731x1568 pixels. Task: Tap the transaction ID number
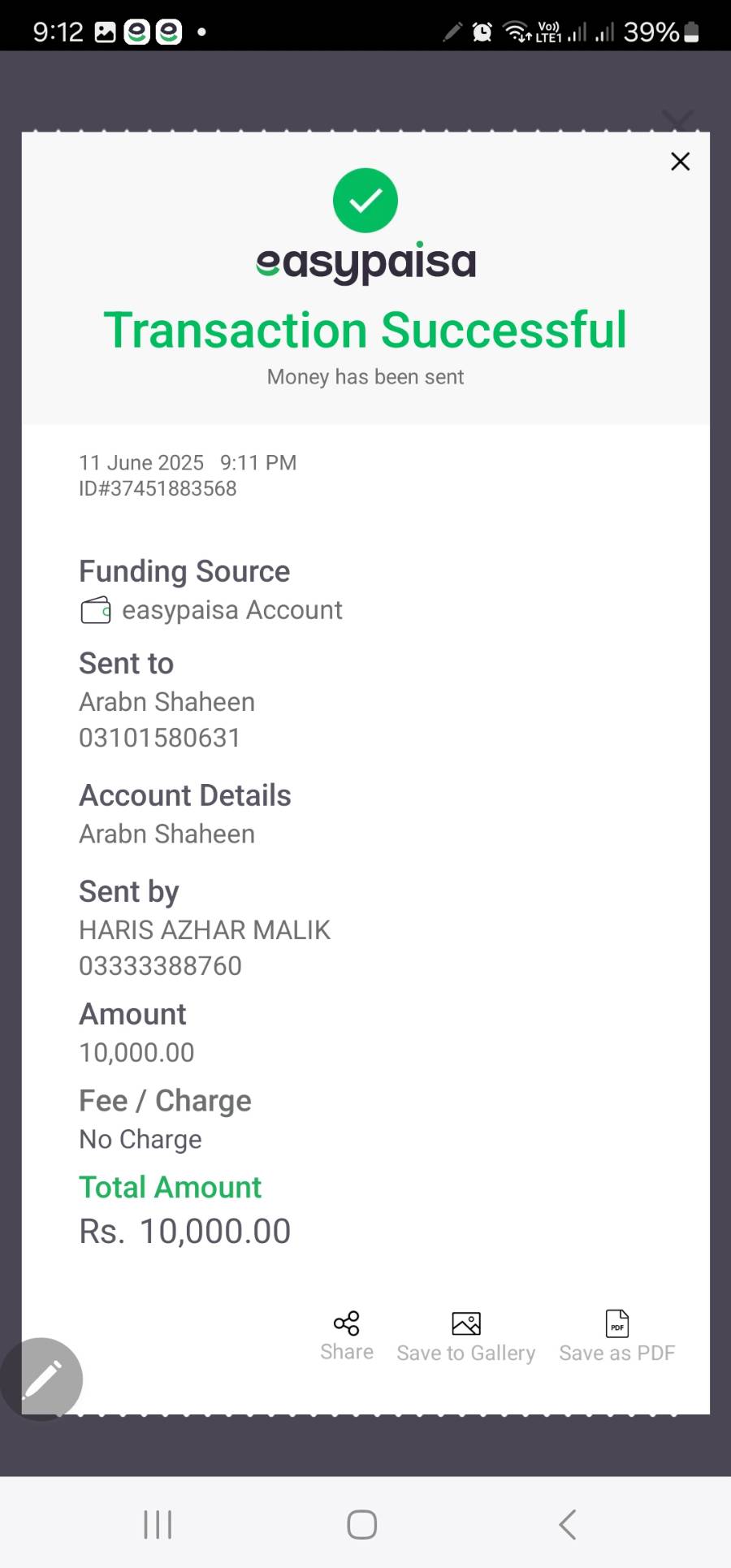pyautogui.click(x=158, y=488)
